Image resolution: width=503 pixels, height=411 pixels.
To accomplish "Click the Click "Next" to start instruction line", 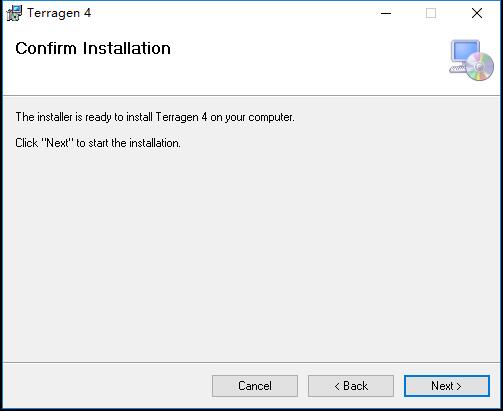I will [x=98, y=143].
